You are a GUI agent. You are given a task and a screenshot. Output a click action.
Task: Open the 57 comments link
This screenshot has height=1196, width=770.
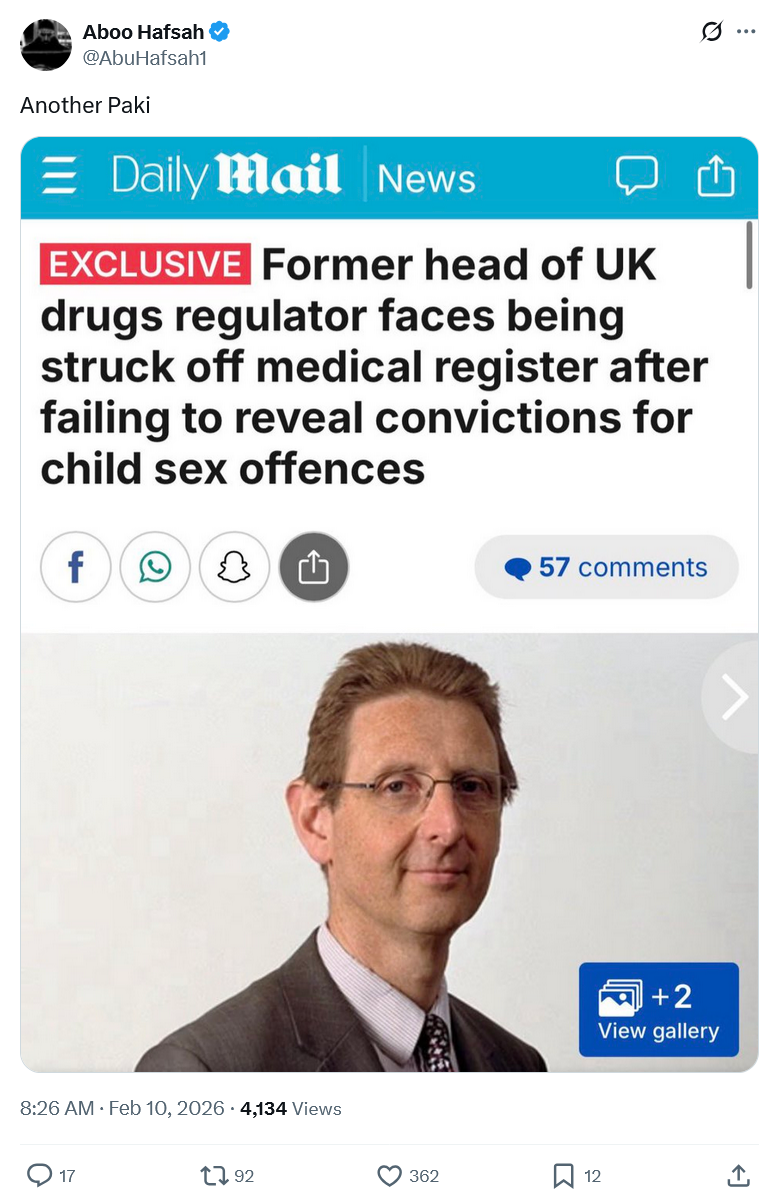point(606,567)
